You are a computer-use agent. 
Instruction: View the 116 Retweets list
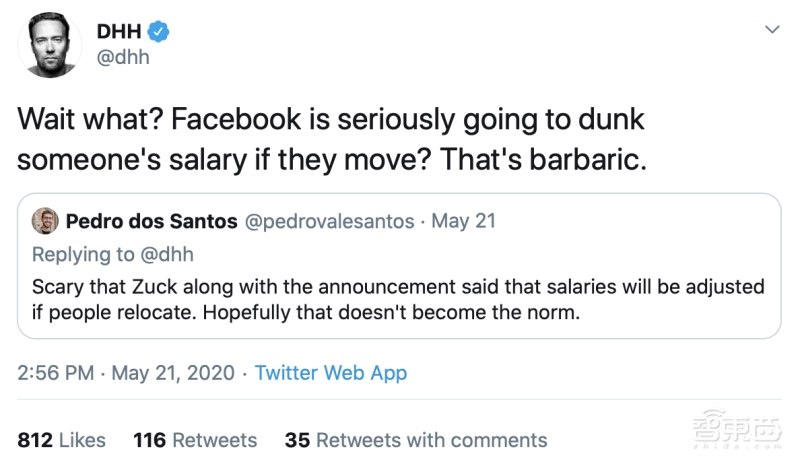194,440
